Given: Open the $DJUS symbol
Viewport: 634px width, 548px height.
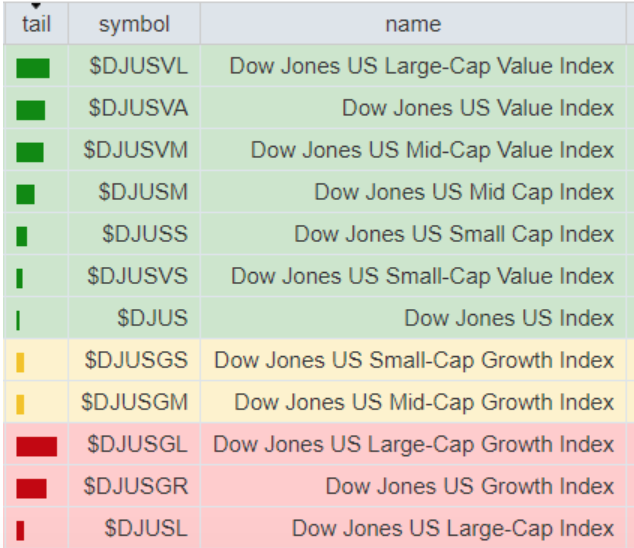Looking at the screenshot, I should 152,318.
